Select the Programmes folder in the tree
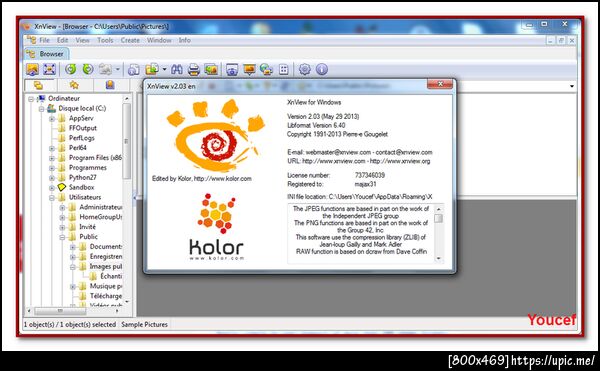Screen dimensions: 600x371 tap(88, 168)
